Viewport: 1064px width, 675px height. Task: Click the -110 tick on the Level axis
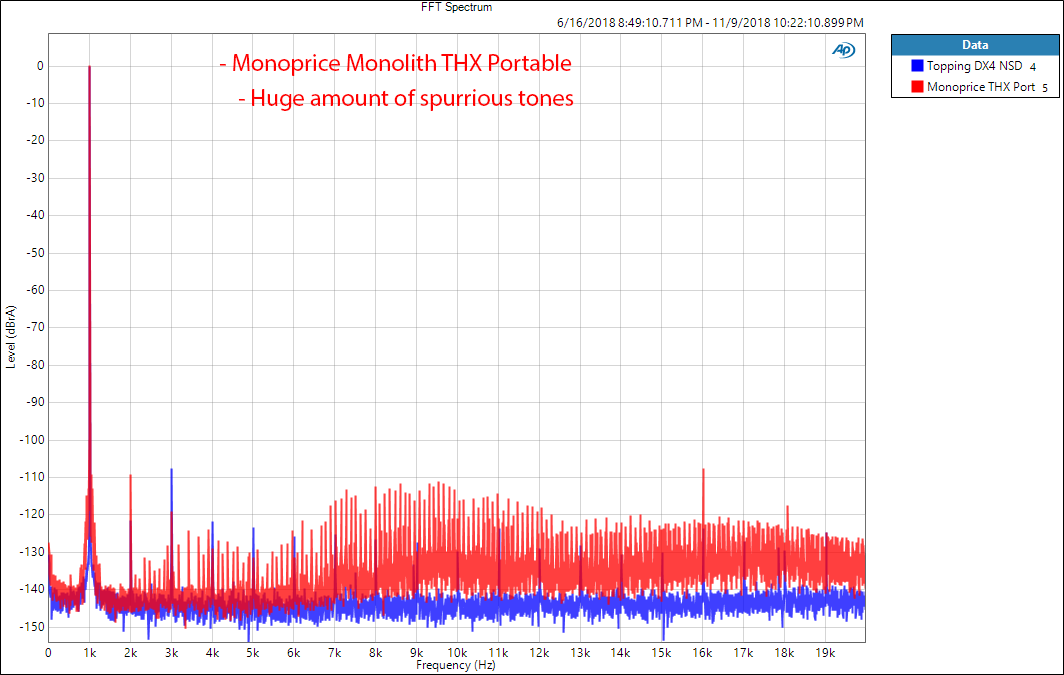32,477
